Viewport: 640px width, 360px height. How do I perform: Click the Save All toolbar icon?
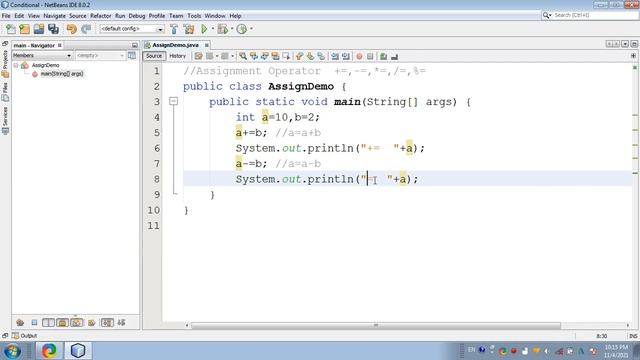(x=53, y=29)
